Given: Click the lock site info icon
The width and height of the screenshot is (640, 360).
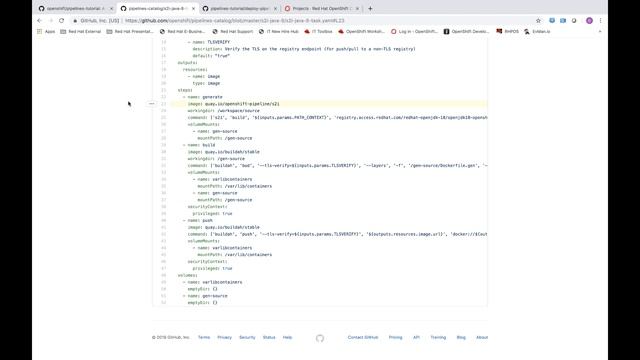Looking at the screenshot, I should tap(75, 20).
